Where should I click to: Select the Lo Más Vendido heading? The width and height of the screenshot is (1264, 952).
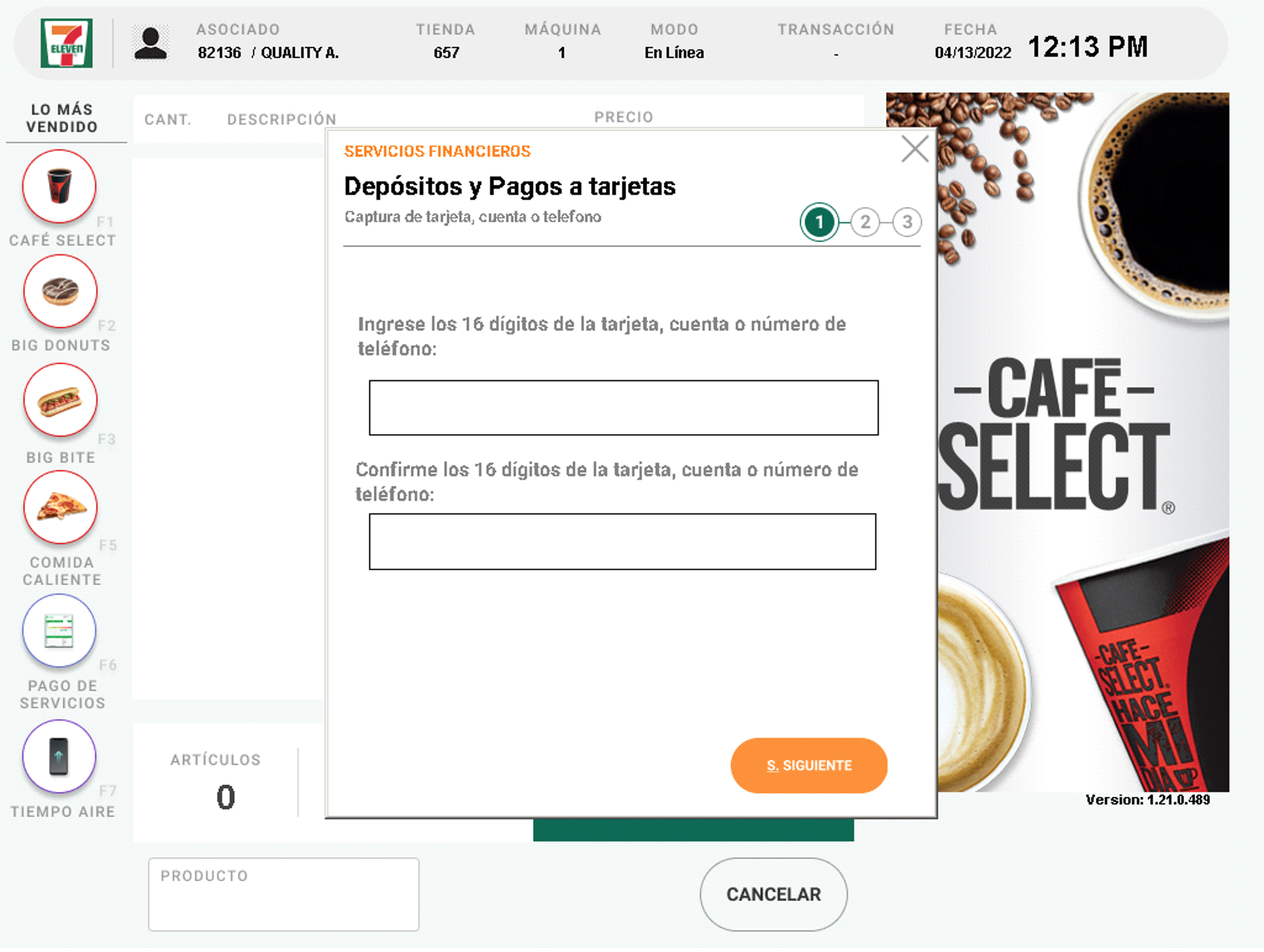coord(62,118)
